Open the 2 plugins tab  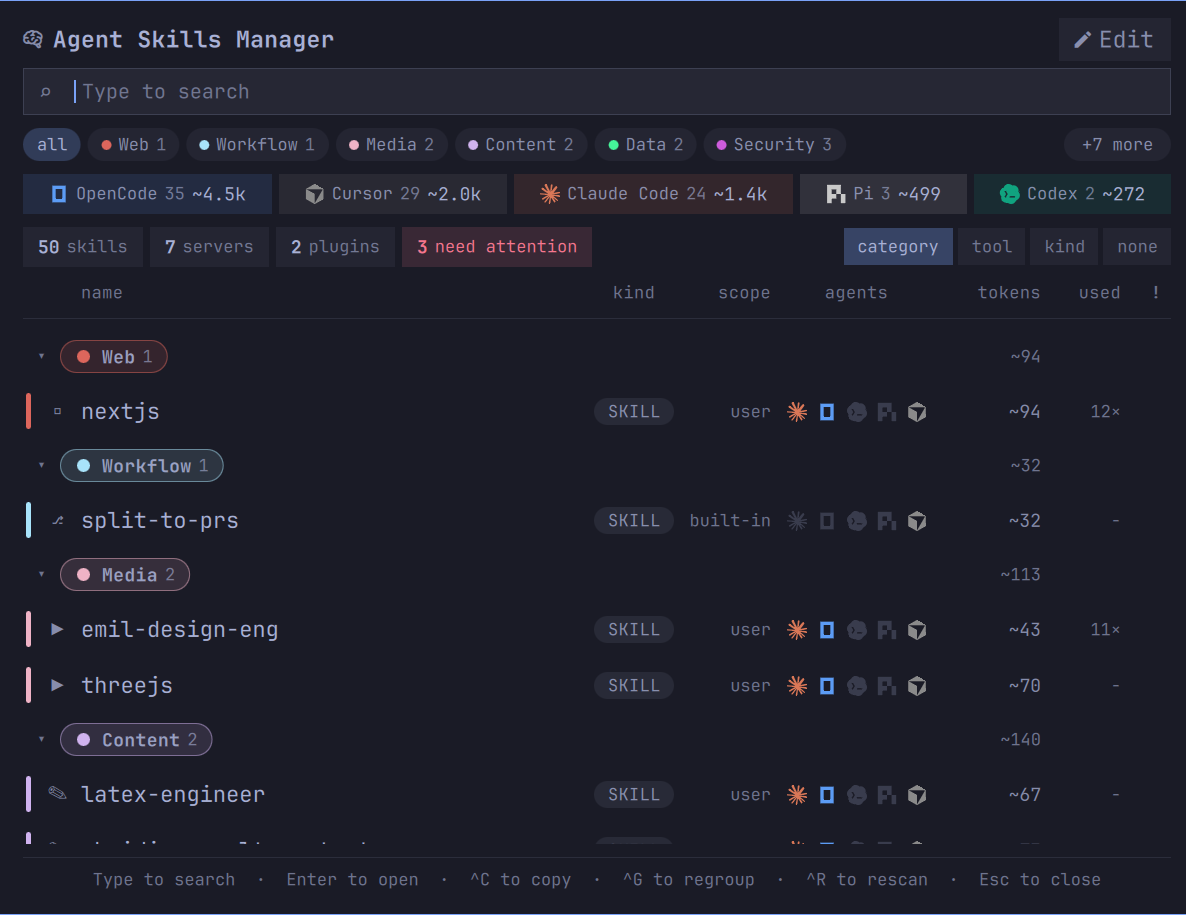(x=335, y=247)
